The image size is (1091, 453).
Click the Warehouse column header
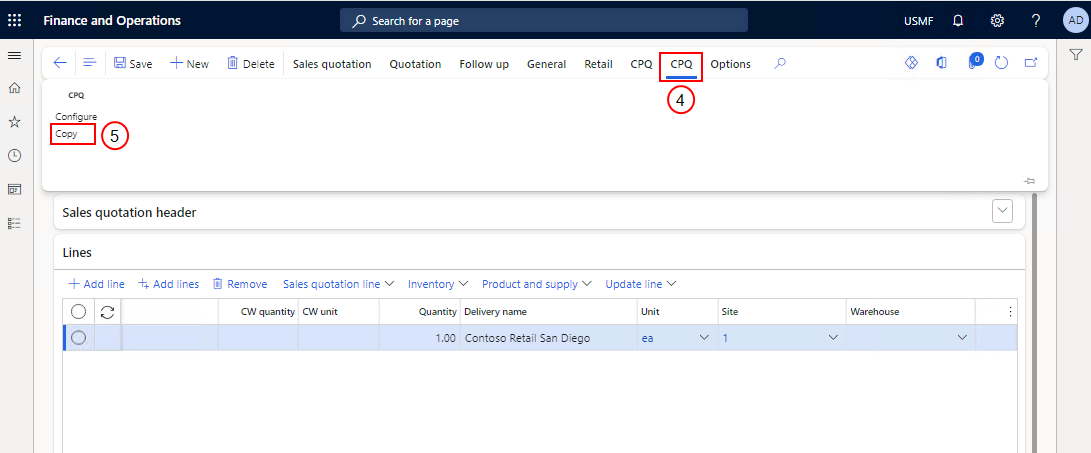tap(910, 312)
